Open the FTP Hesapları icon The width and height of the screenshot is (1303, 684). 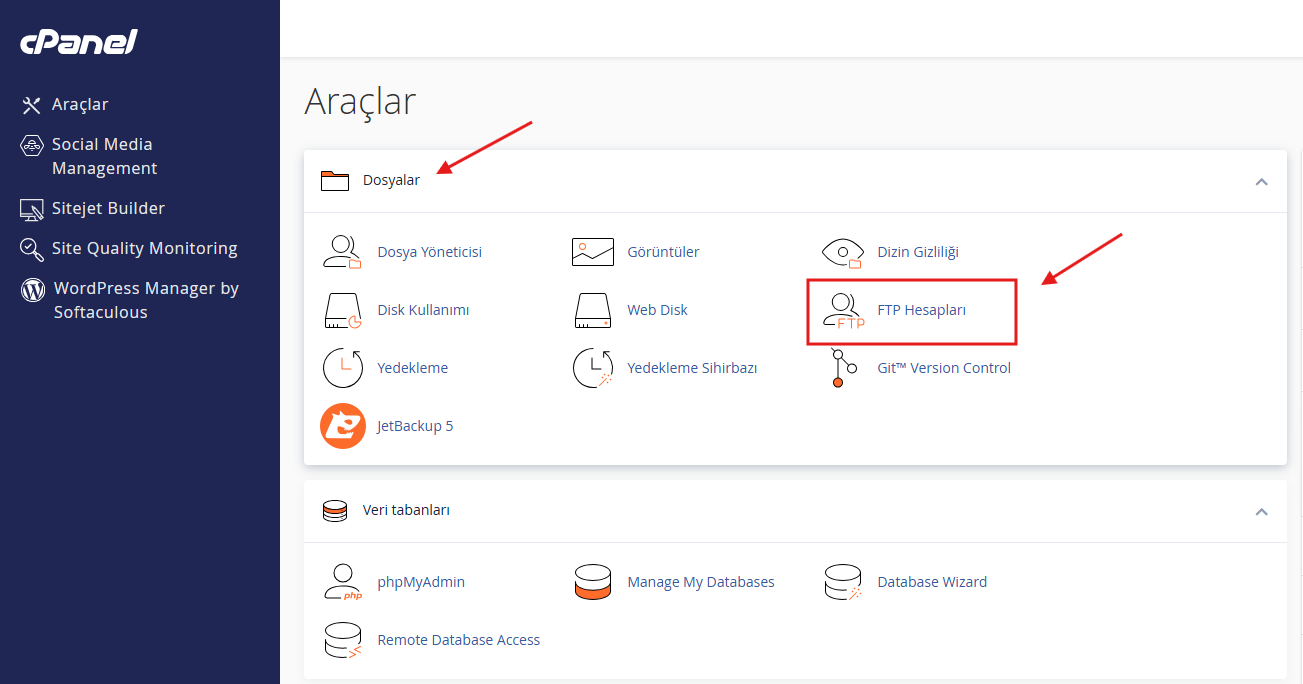tap(842, 311)
